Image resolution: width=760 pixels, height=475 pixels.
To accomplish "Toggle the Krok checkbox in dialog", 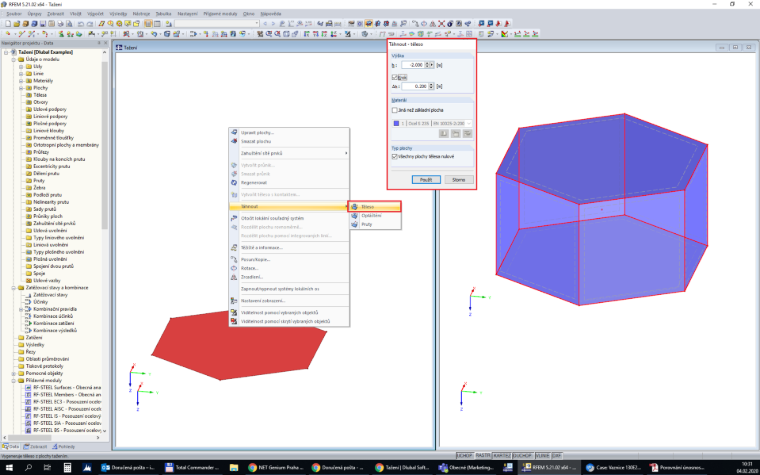I will click(395, 78).
